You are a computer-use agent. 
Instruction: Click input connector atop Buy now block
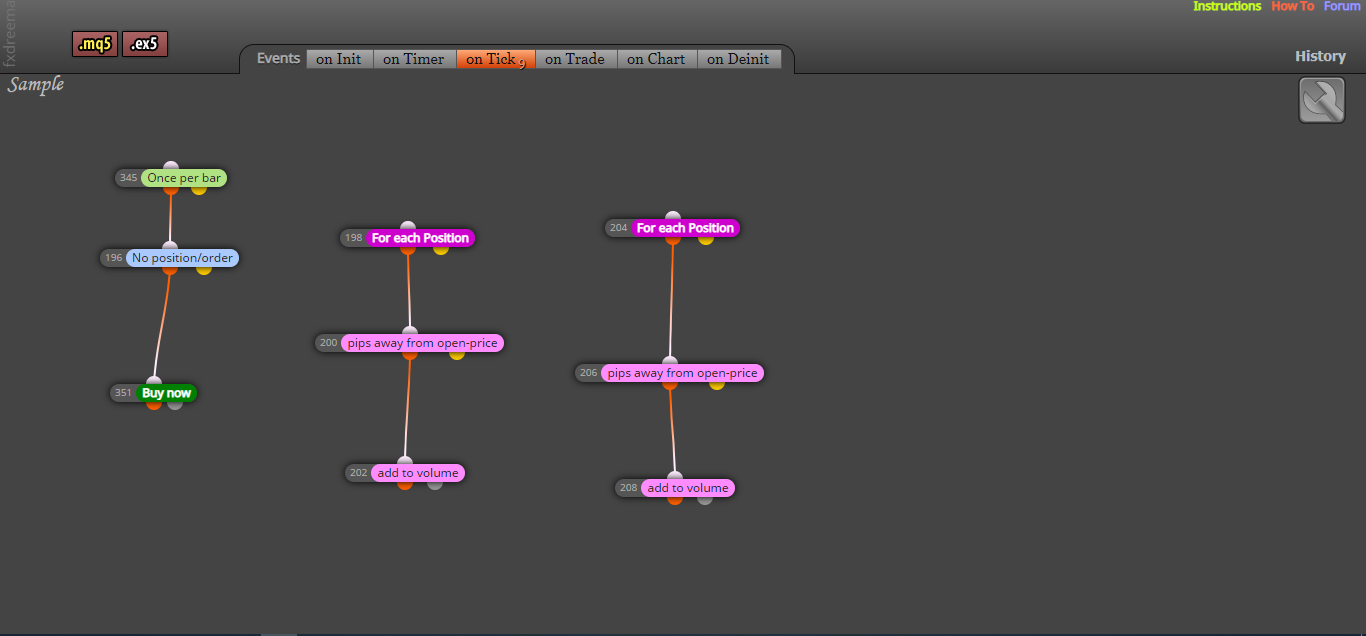point(154,382)
